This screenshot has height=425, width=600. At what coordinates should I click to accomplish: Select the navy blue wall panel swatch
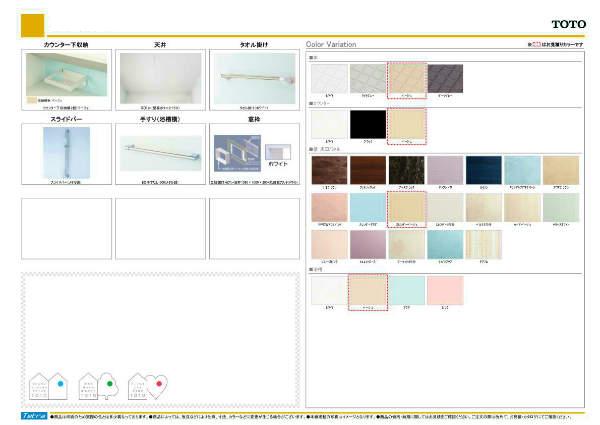pos(485,171)
